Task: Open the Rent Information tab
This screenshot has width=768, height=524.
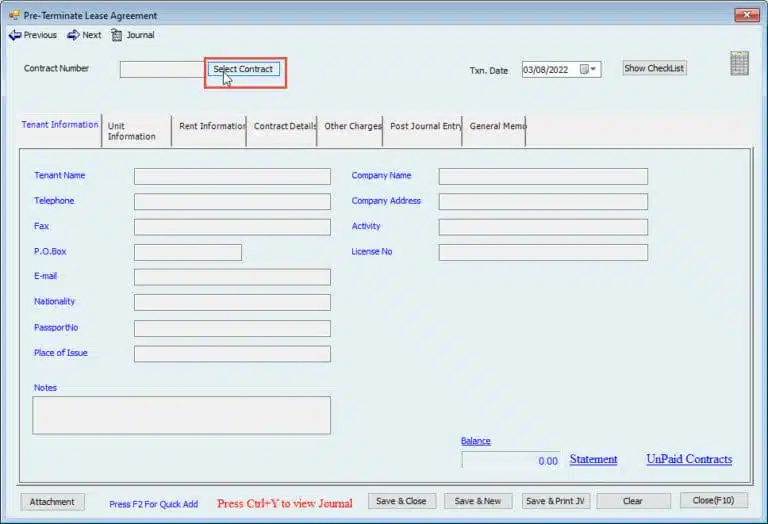Action: 211,126
